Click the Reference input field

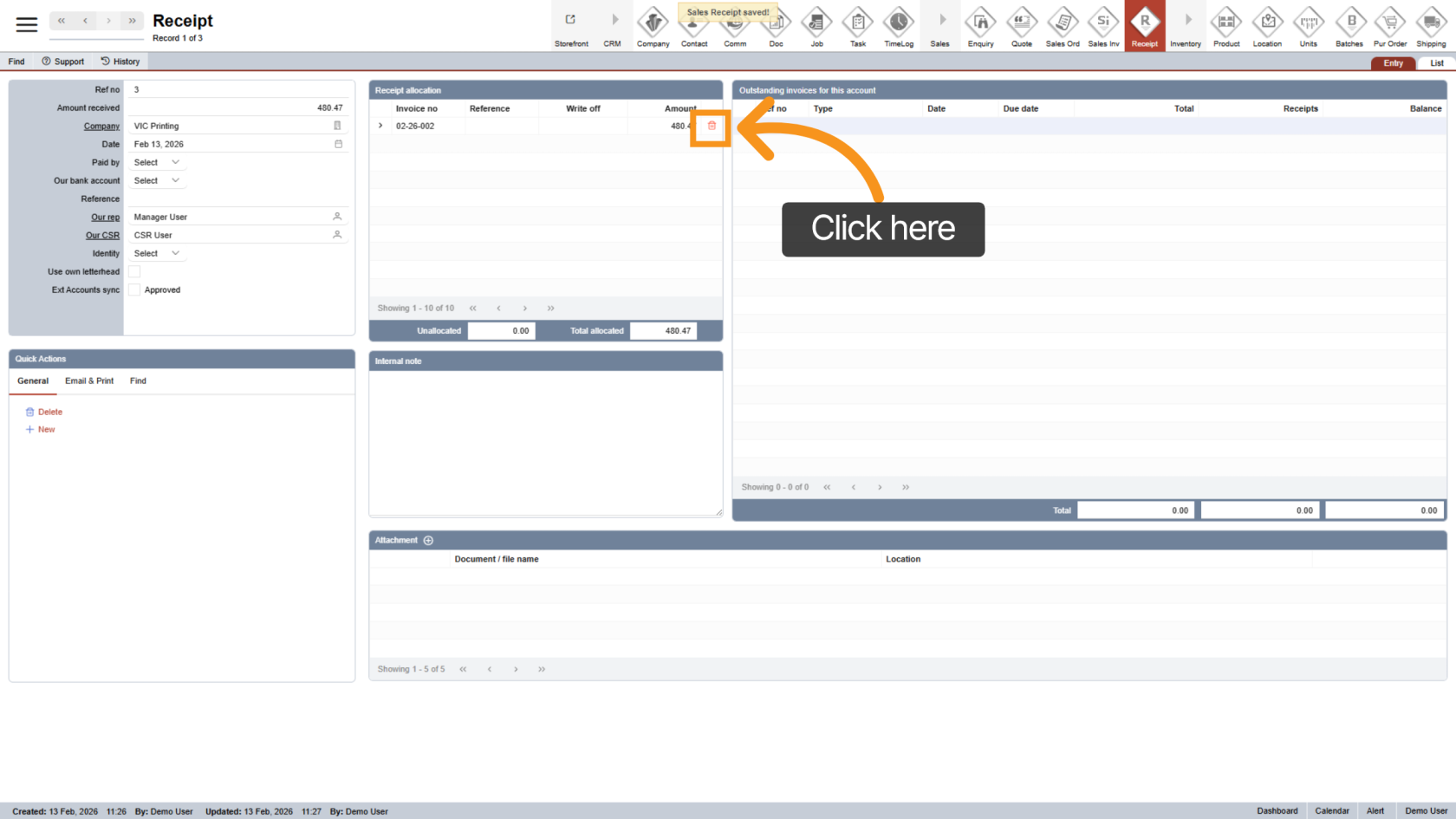(237, 198)
